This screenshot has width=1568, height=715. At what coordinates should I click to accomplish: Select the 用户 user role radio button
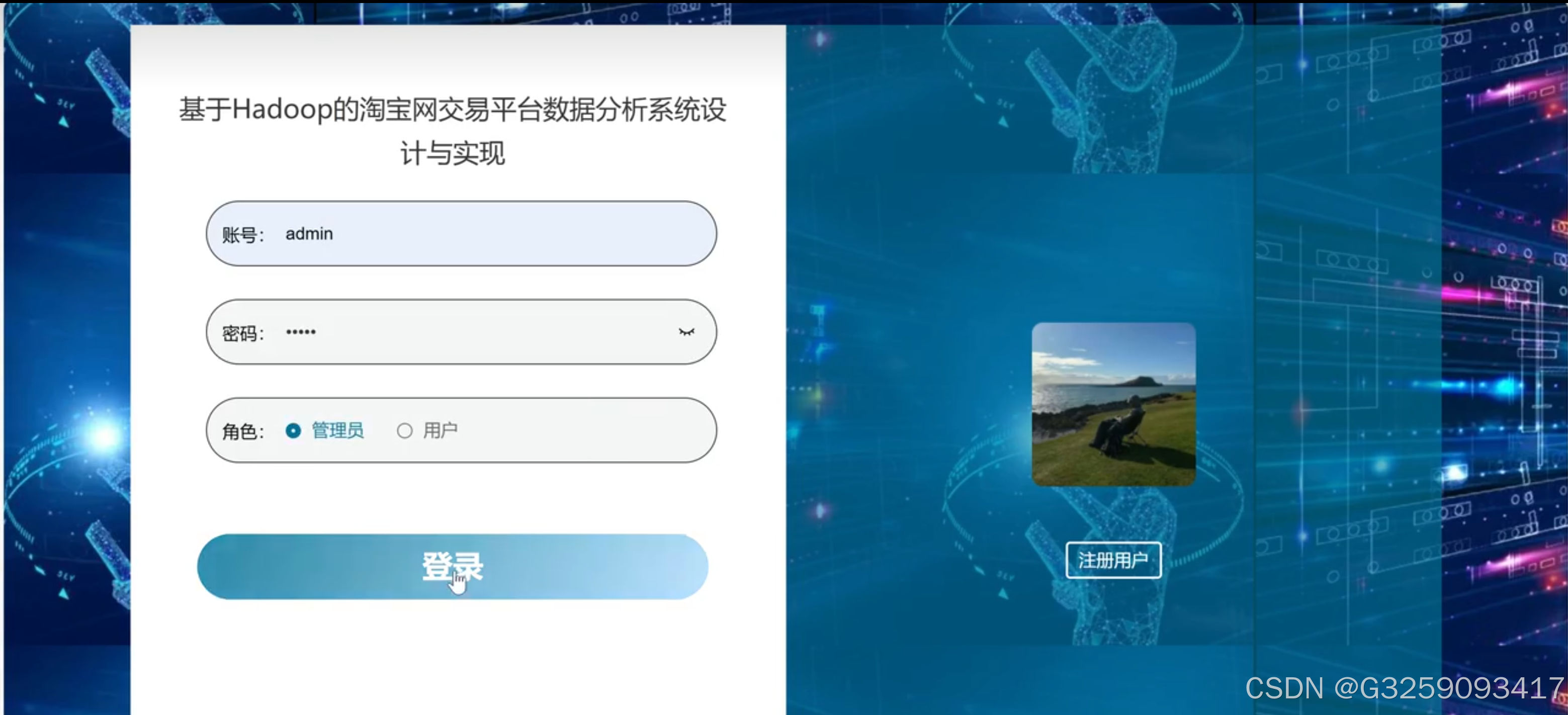tap(404, 430)
